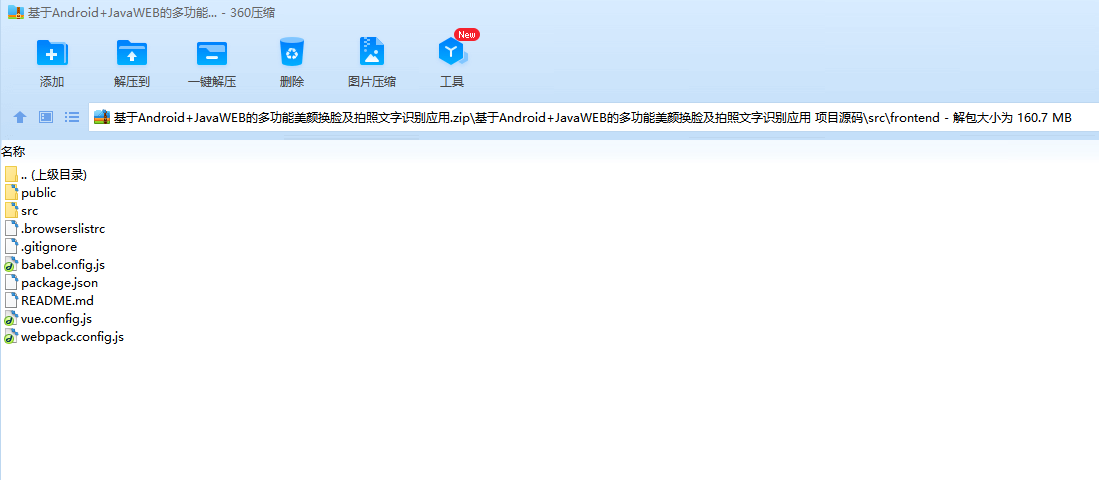Select the 'webpack.config.js' file name
This screenshot has width=1099, height=480.
73,337
